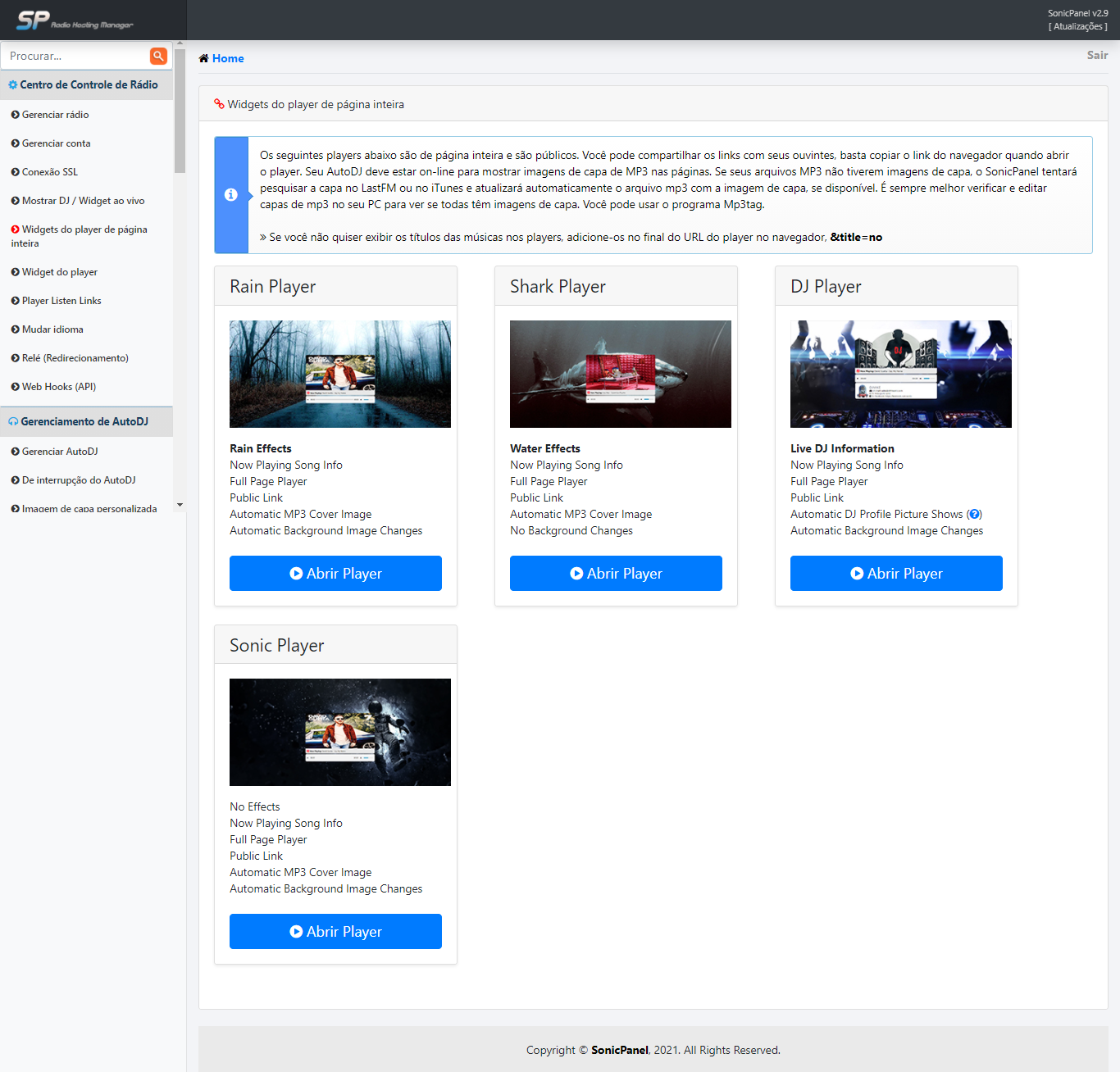
Task: Focus the Procurar search field
Action: point(75,56)
